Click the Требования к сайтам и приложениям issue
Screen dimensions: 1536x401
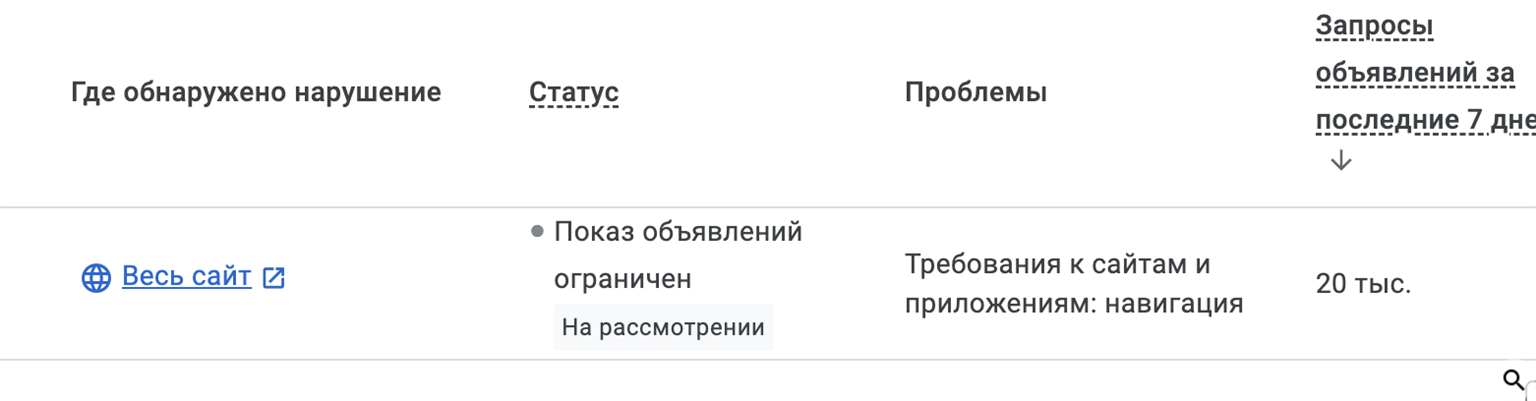coord(1074,284)
